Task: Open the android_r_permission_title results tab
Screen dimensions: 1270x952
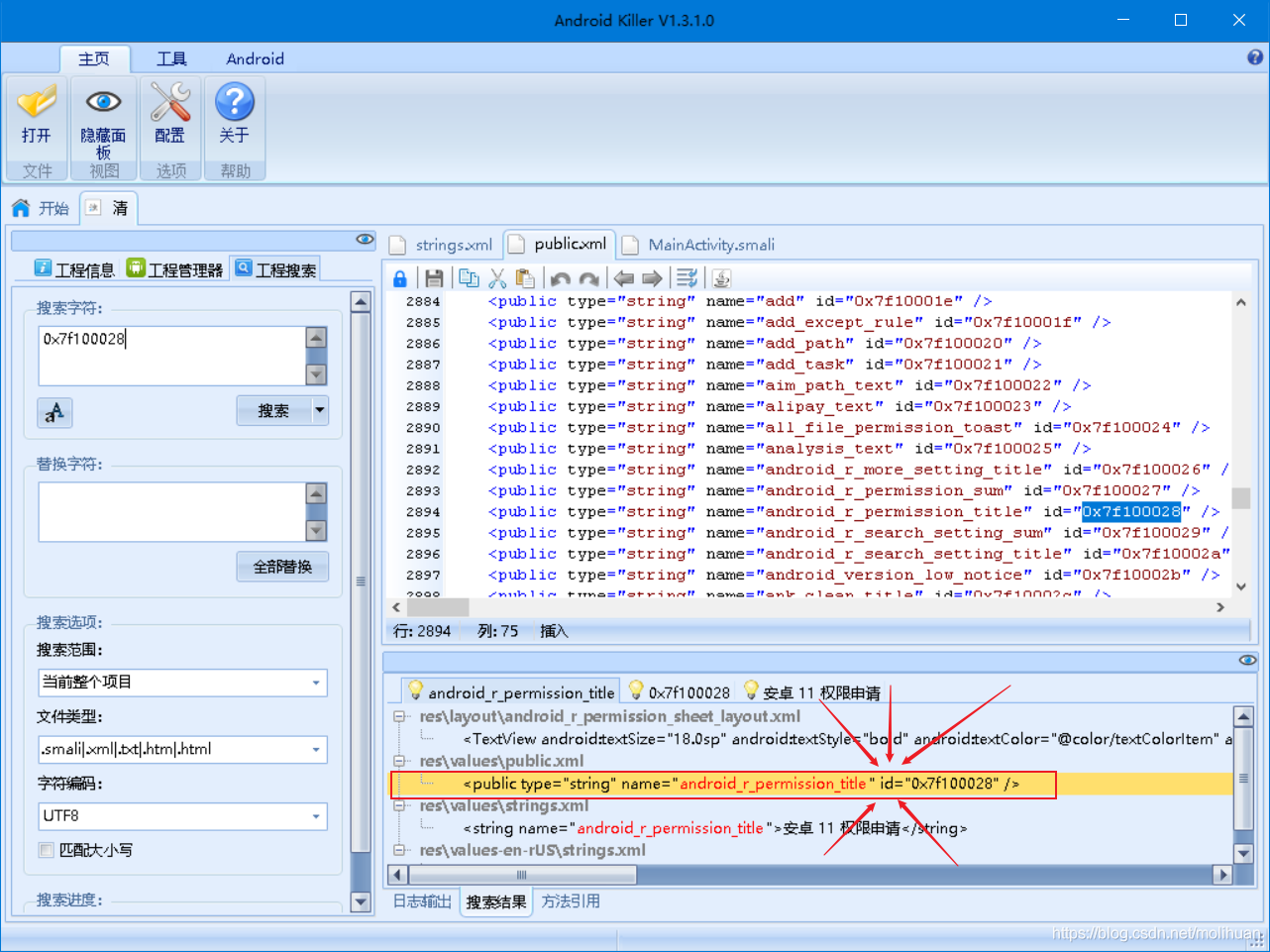Action: tap(511, 691)
